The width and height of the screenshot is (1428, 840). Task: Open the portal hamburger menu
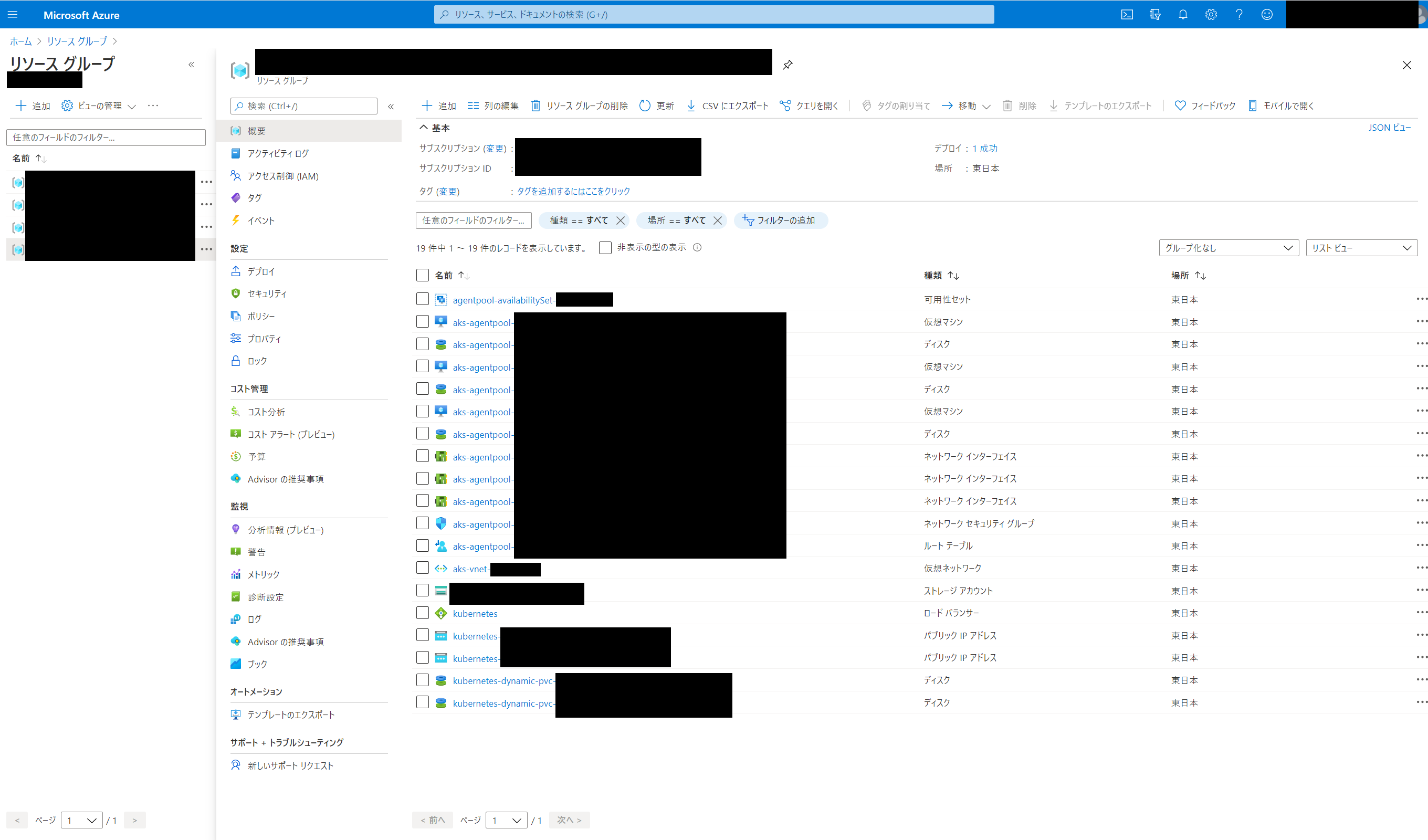click(13, 14)
